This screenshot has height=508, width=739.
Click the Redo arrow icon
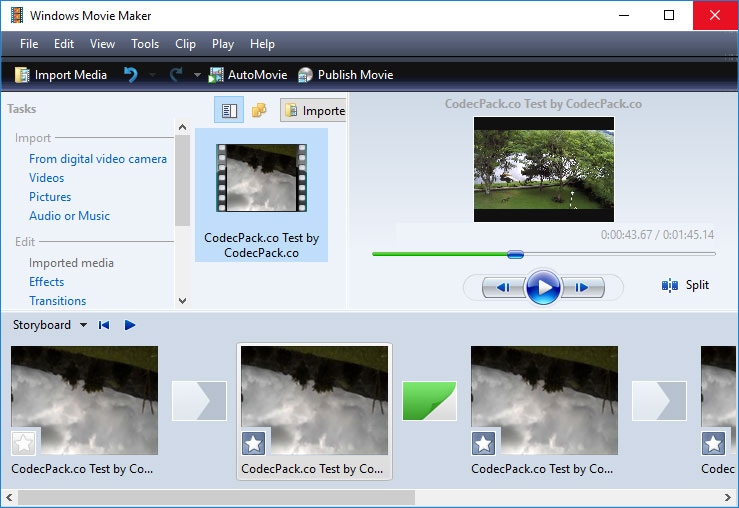[176, 74]
